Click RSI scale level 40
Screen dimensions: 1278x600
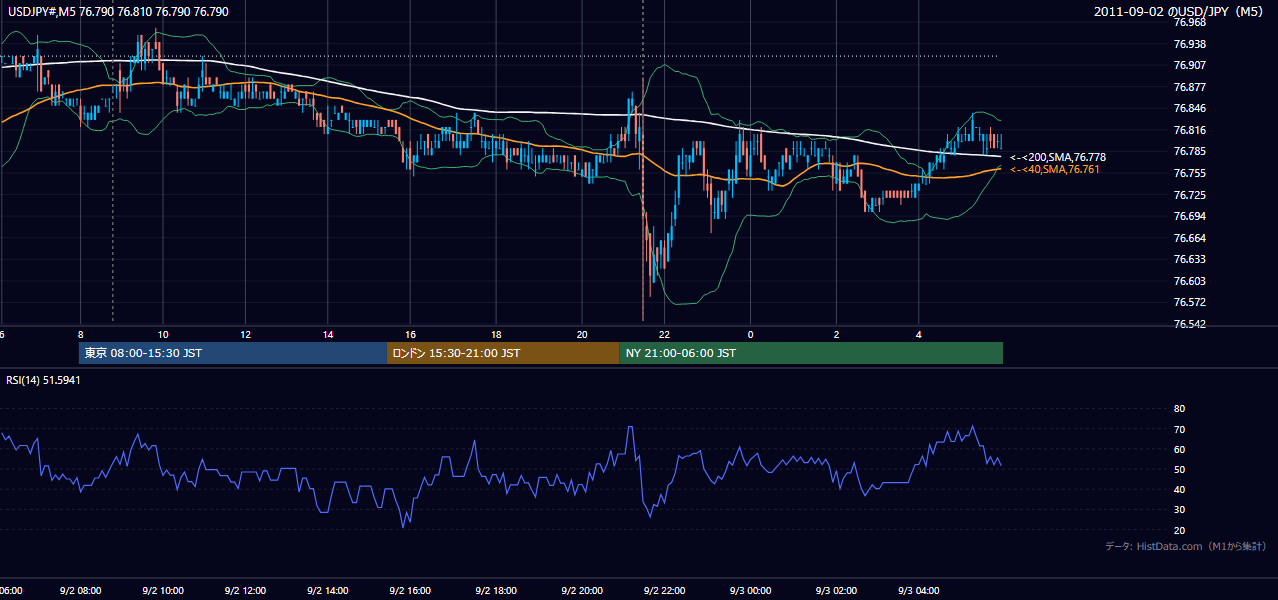[x=1179, y=489]
